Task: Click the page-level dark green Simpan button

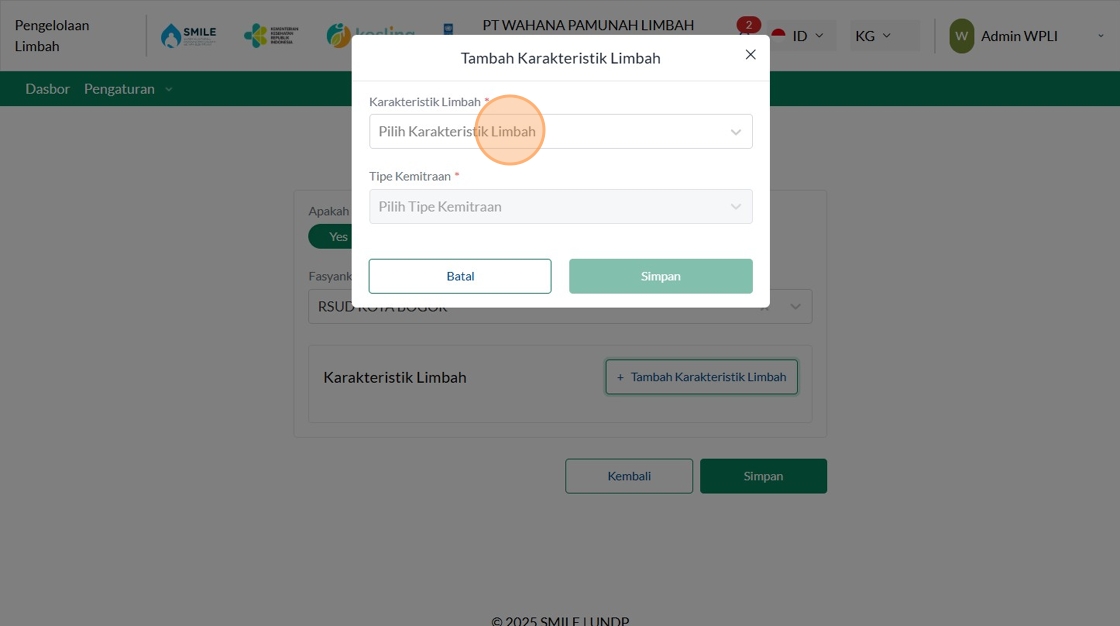Action: pos(763,476)
